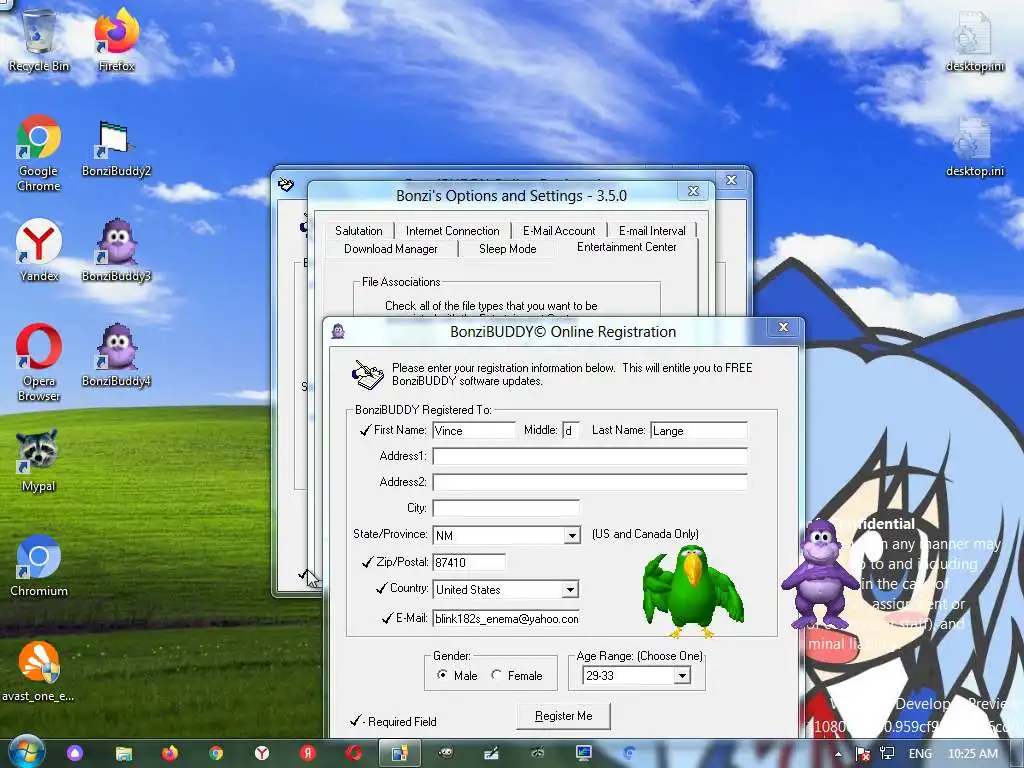Click the network icon in system tray
This screenshot has width=1024, height=768.
point(887,754)
